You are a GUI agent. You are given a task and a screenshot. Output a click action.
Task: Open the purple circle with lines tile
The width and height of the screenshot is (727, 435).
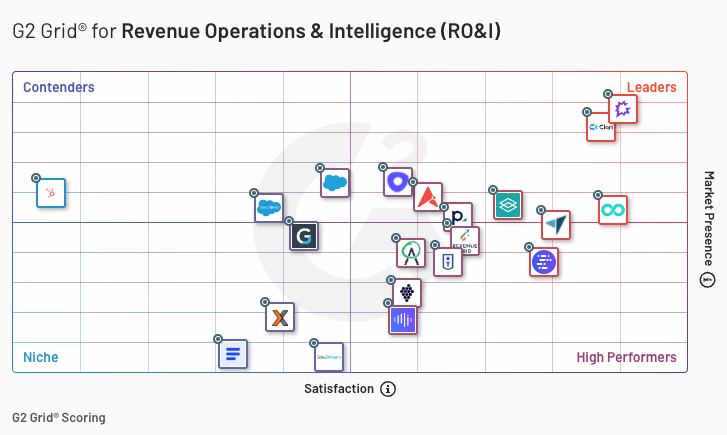544,262
